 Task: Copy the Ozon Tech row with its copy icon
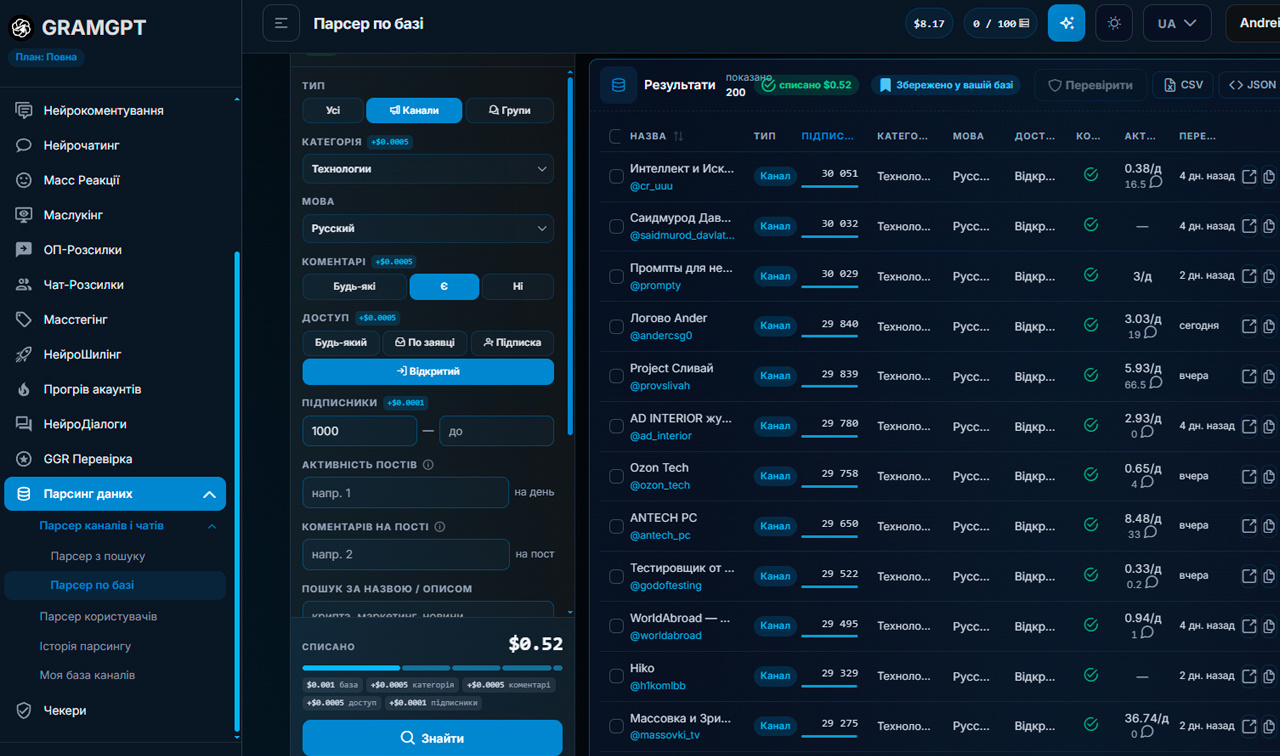click(1269, 476)
